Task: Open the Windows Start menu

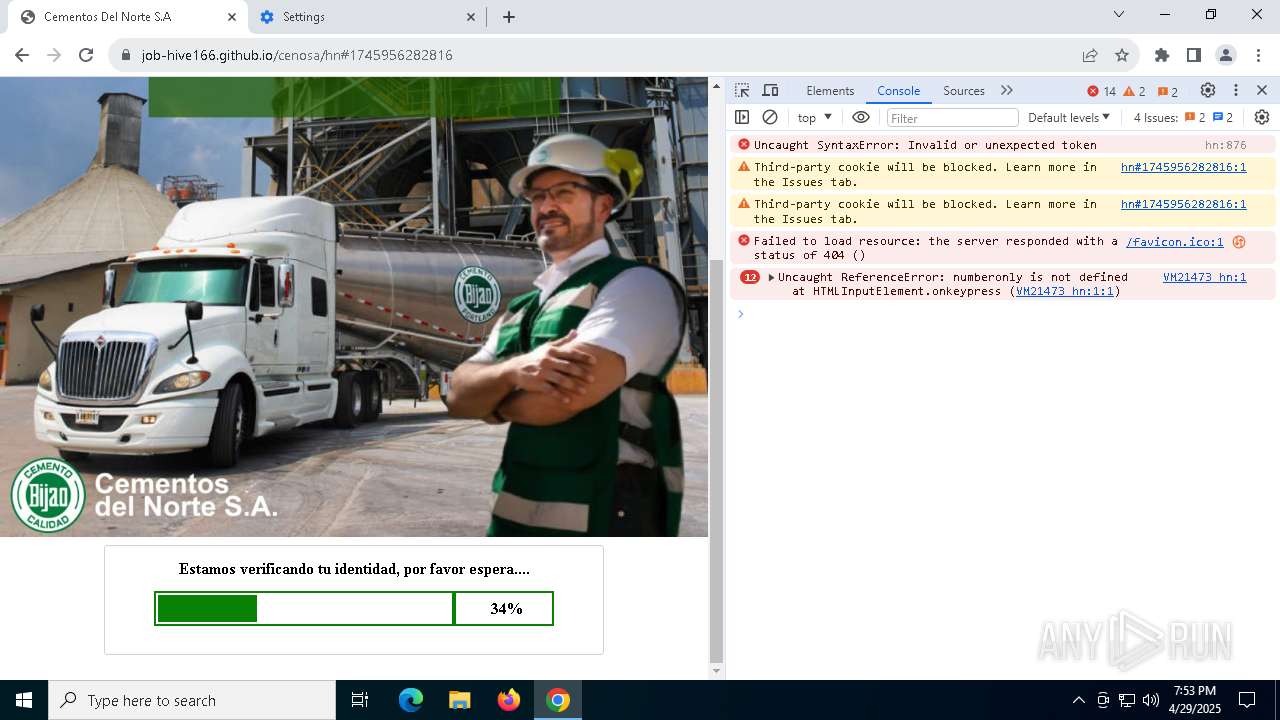Action: point(24,700)
